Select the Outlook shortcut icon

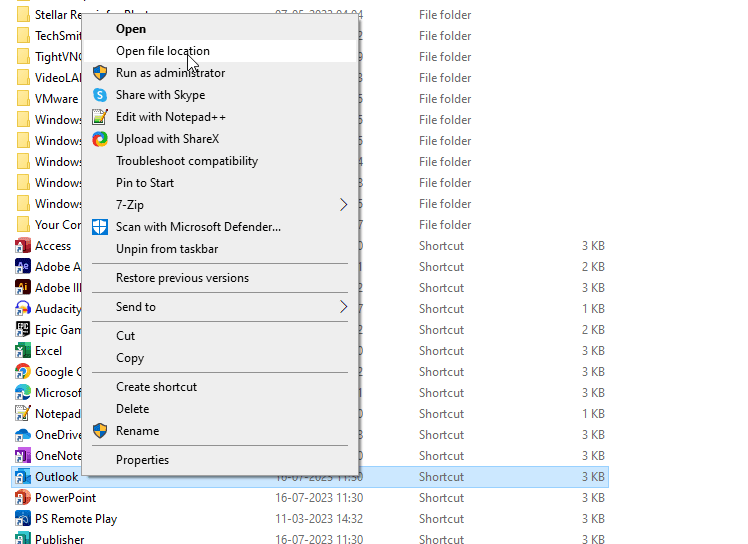click(22, 477)
